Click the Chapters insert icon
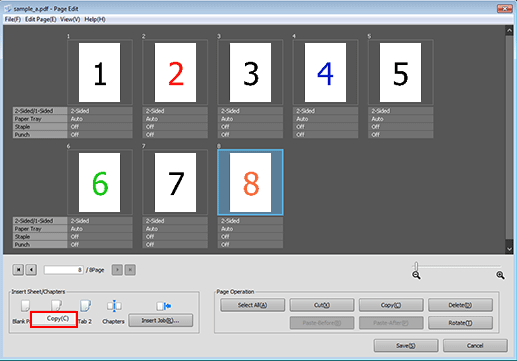Image resolution: width=517 pixels, height=361 pixels. pyautogui.click(x=114, y=306)
